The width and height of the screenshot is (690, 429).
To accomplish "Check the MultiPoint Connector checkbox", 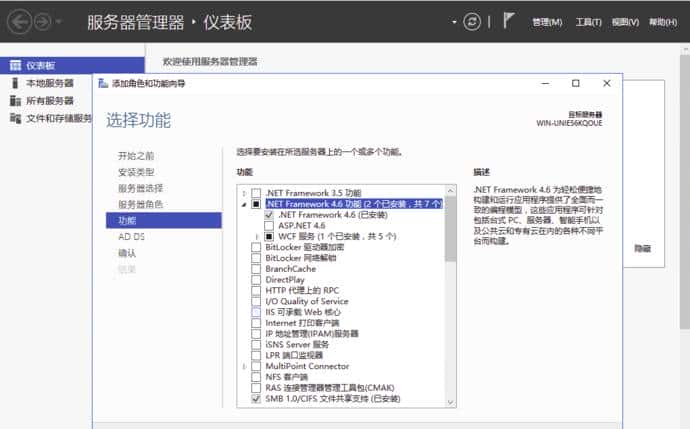I will [256, 366].
